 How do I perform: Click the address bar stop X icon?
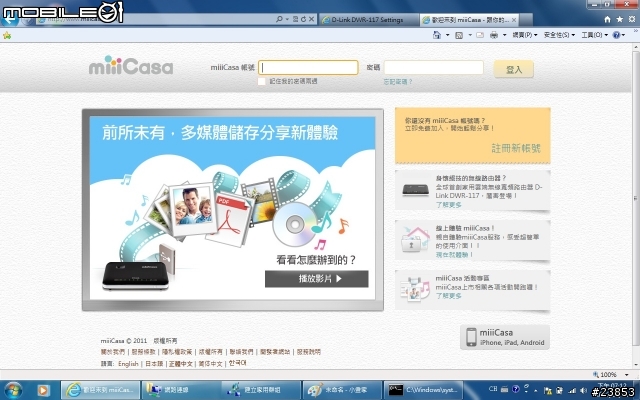(x=311, y=19)
